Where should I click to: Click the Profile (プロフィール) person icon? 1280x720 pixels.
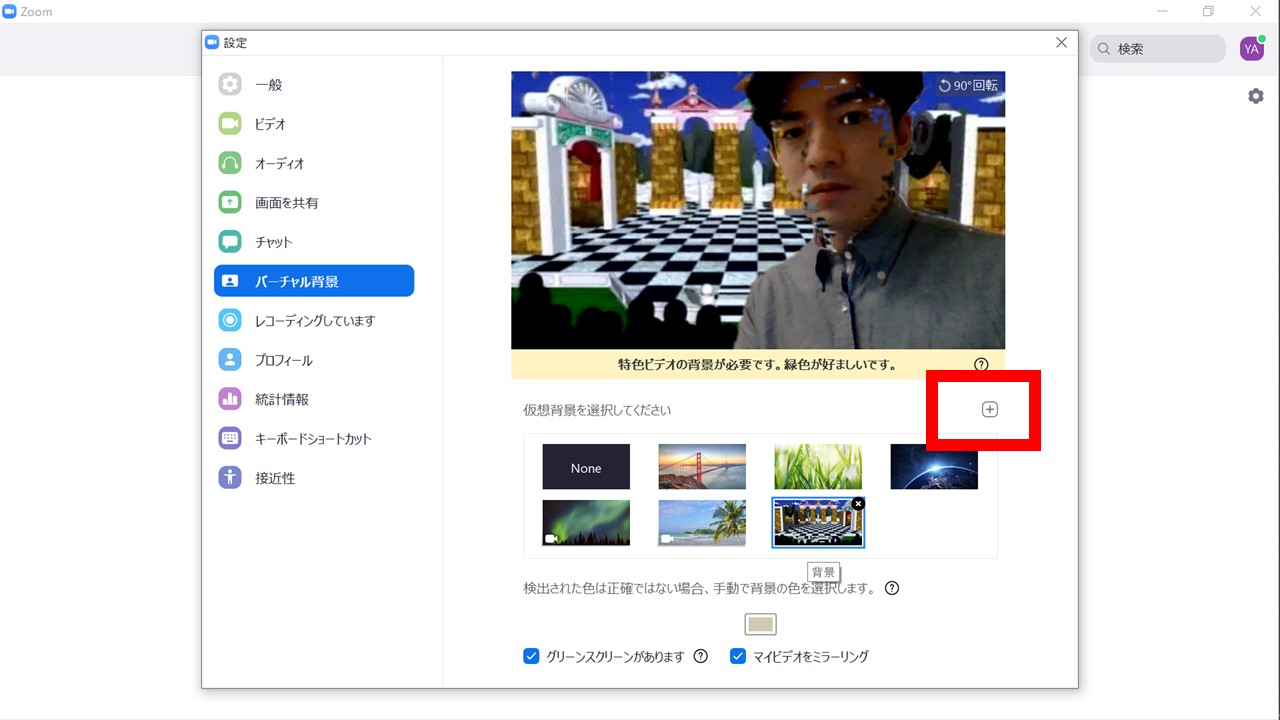pos(230,360)
